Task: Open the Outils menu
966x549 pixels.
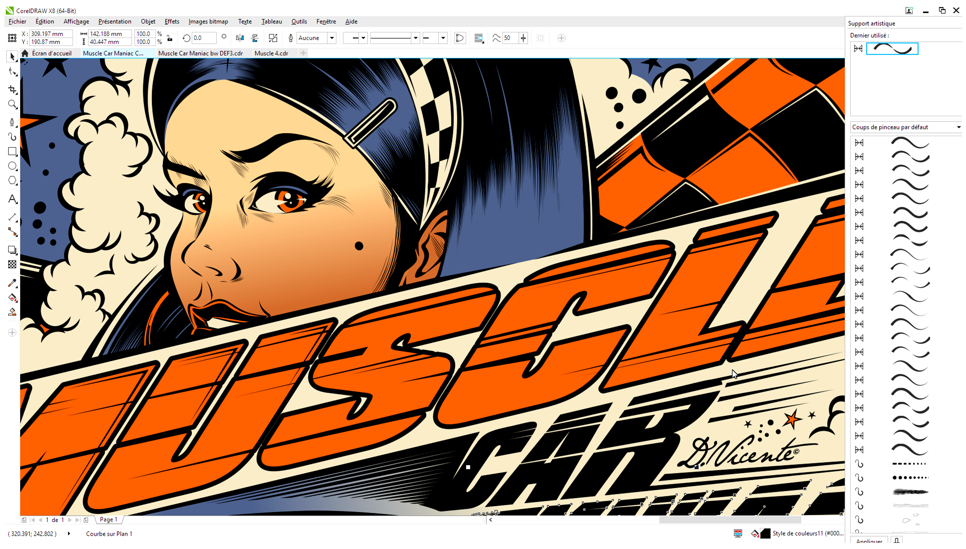Action: [299, 21]
